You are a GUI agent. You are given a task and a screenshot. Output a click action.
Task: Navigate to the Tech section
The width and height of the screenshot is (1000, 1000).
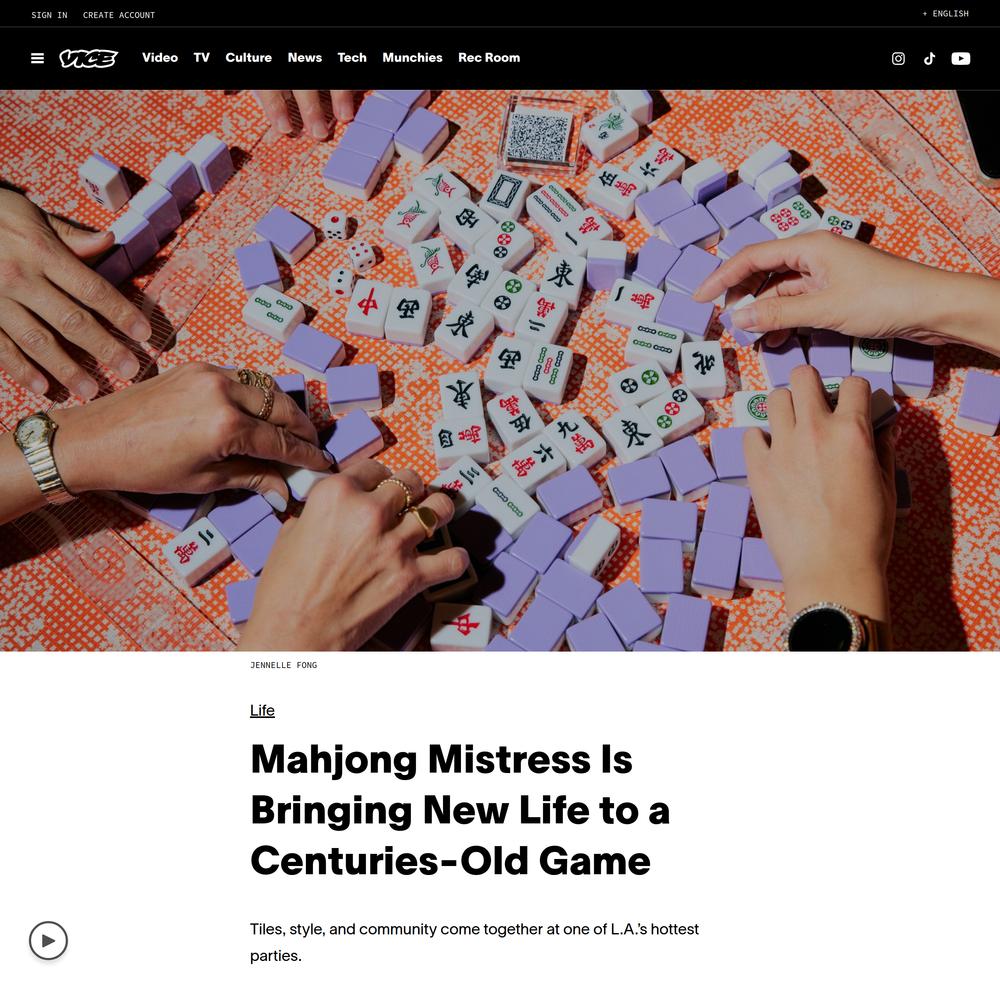coord(352,57)
